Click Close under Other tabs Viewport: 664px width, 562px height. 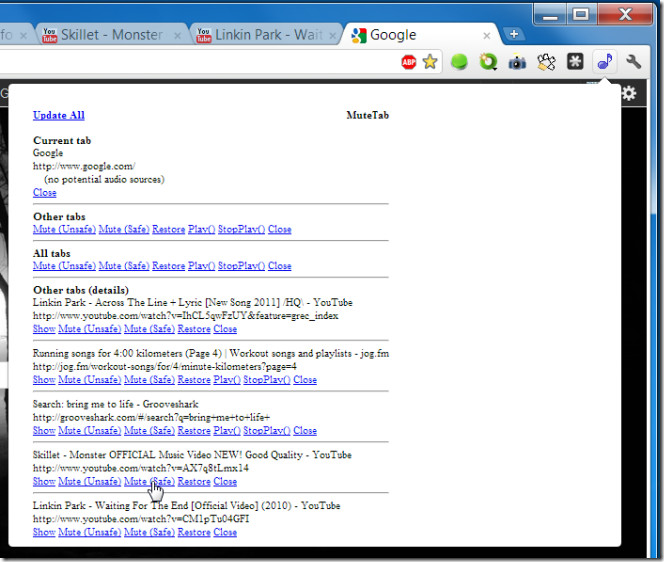click(279, 230)
